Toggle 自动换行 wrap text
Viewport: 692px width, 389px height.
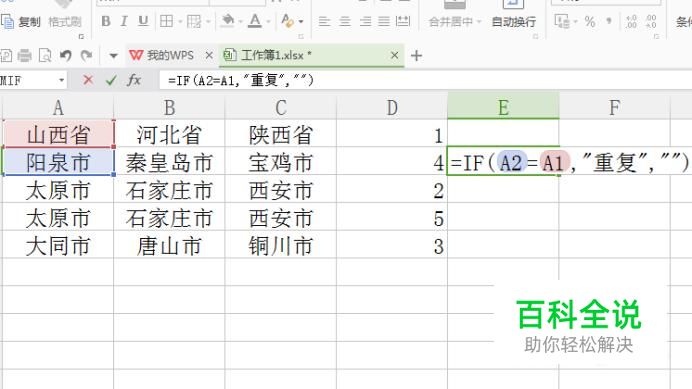pyautogui.click(x=514, y=21)
